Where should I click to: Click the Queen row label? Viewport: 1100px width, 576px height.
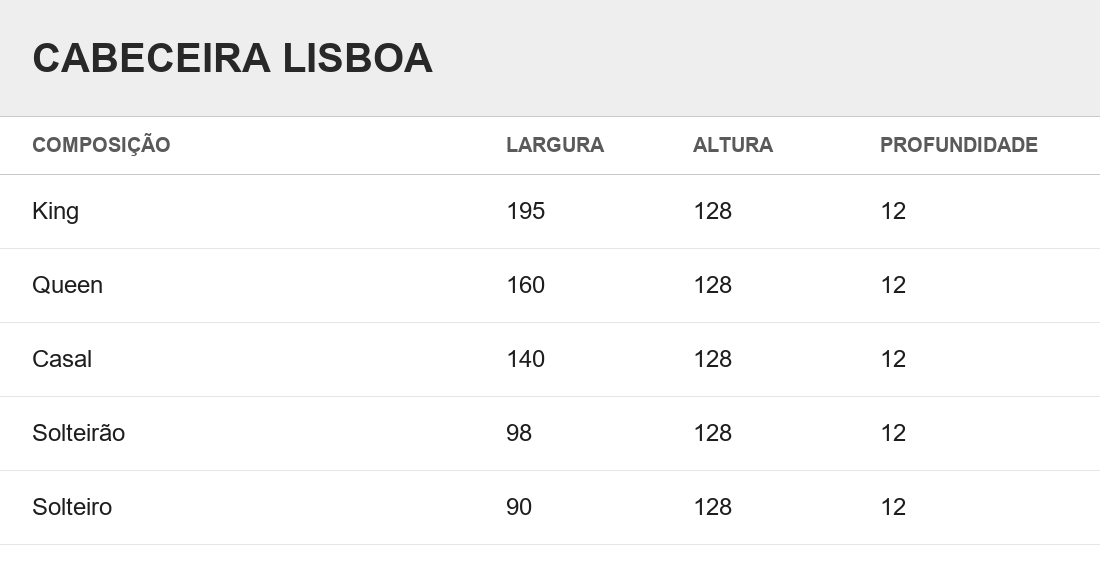pyautogui.click(x=67, y=285)
